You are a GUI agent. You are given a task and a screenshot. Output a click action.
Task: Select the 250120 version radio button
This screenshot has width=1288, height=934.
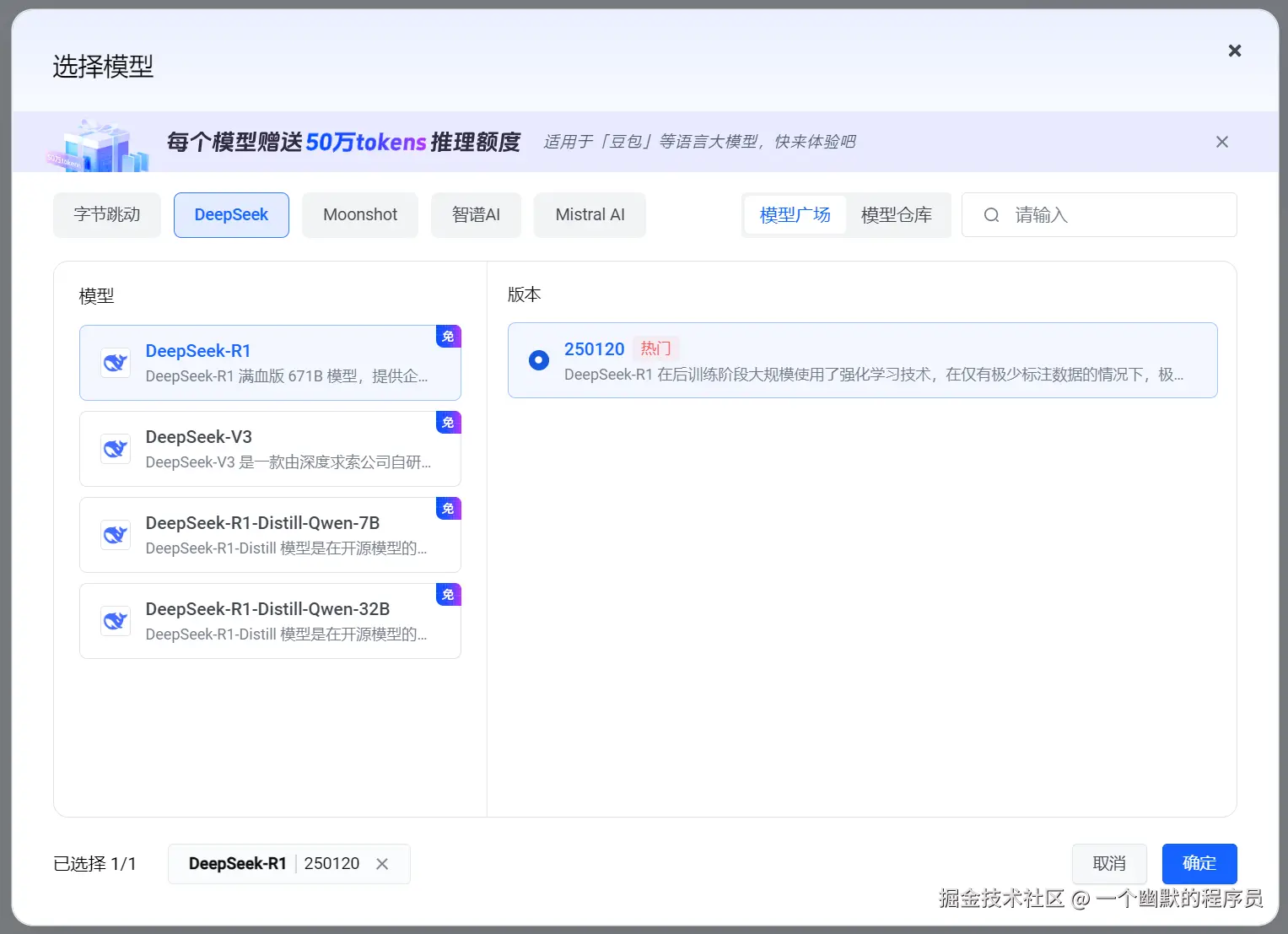pos(538,360)
